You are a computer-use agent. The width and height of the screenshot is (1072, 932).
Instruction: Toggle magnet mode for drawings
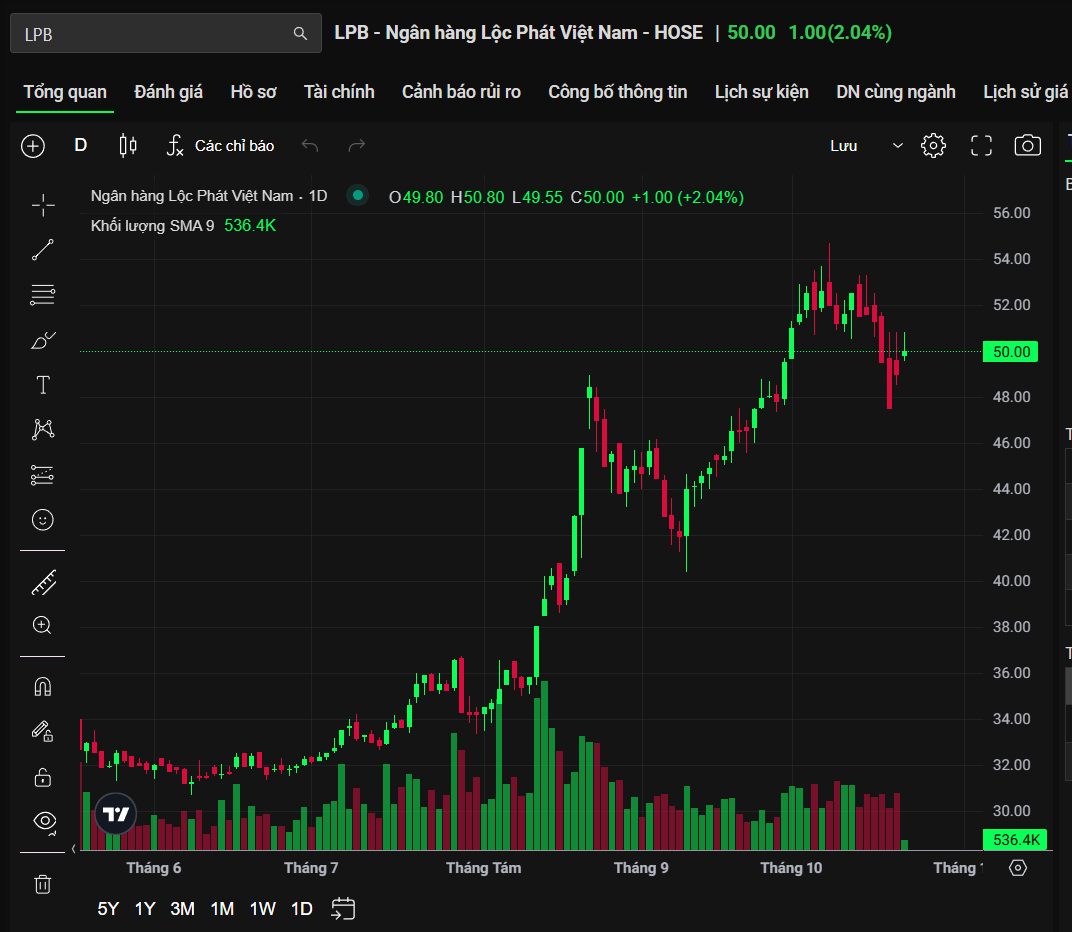(43, 686)
